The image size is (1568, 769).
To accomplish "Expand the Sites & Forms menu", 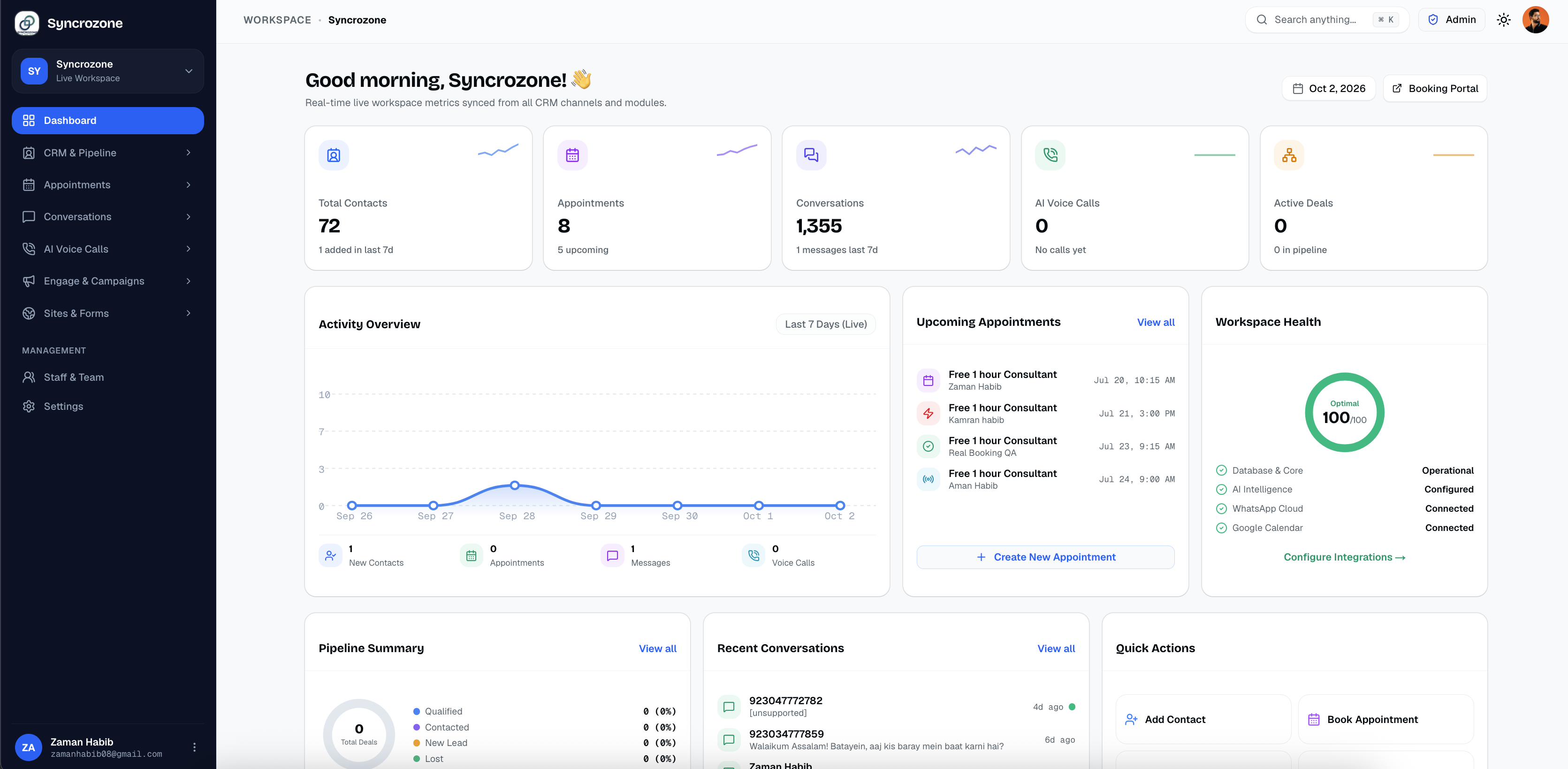I will tap(108, 313).
